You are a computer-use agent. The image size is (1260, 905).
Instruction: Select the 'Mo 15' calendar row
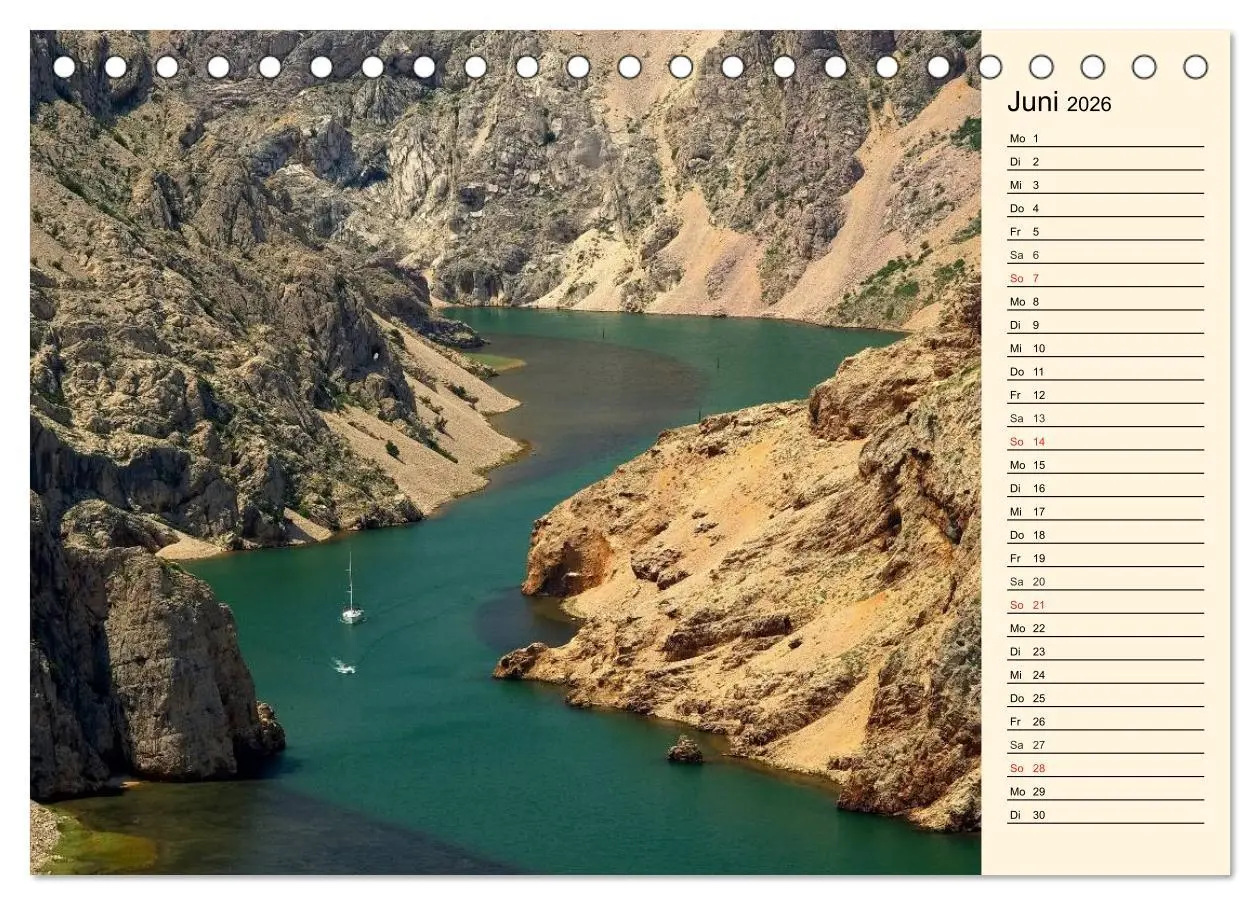1105,465
